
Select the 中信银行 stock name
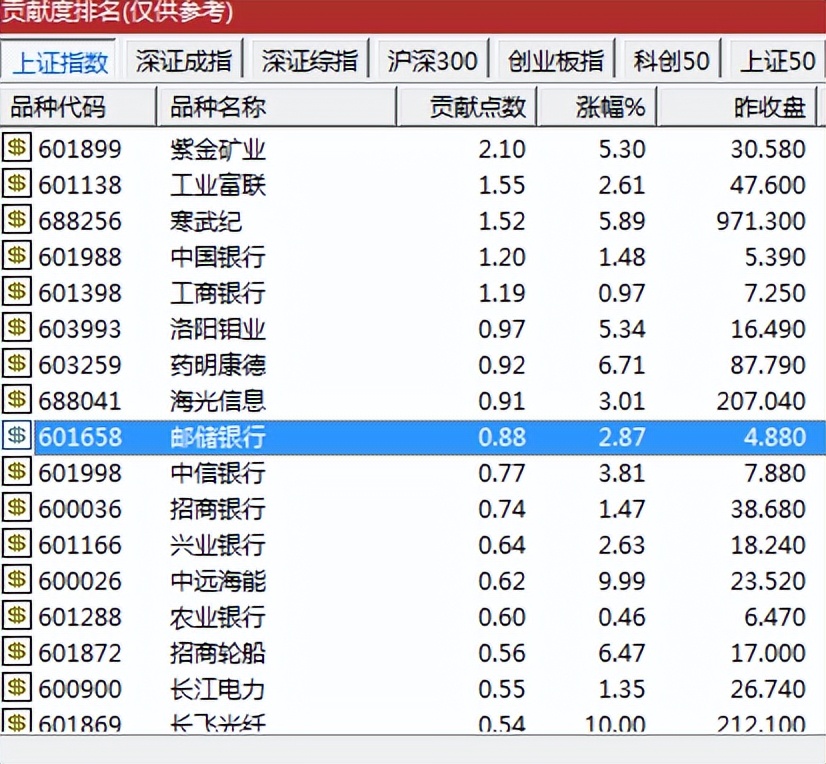[218, 473]
